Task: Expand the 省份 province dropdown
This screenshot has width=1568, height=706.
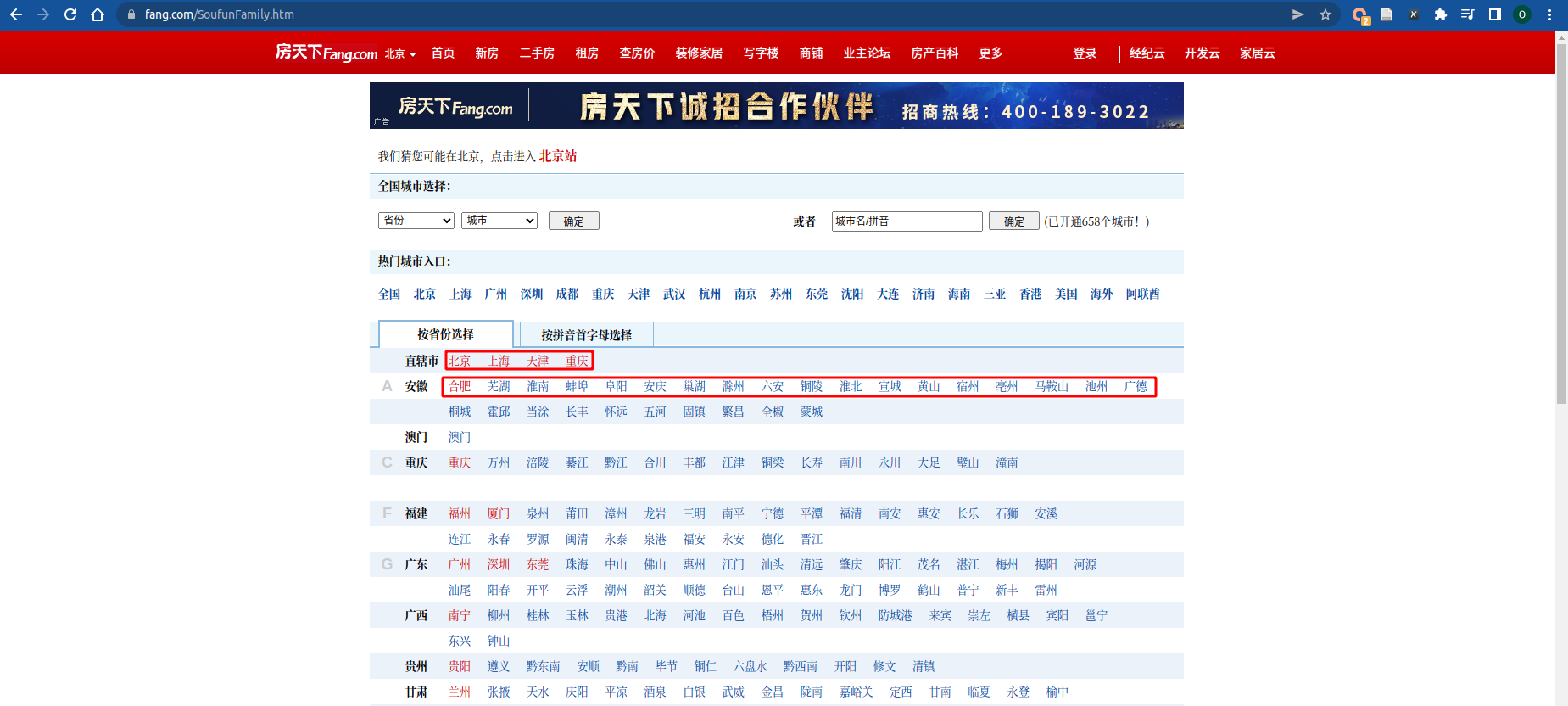Action: pyautogui.click(x=416, y=221)
